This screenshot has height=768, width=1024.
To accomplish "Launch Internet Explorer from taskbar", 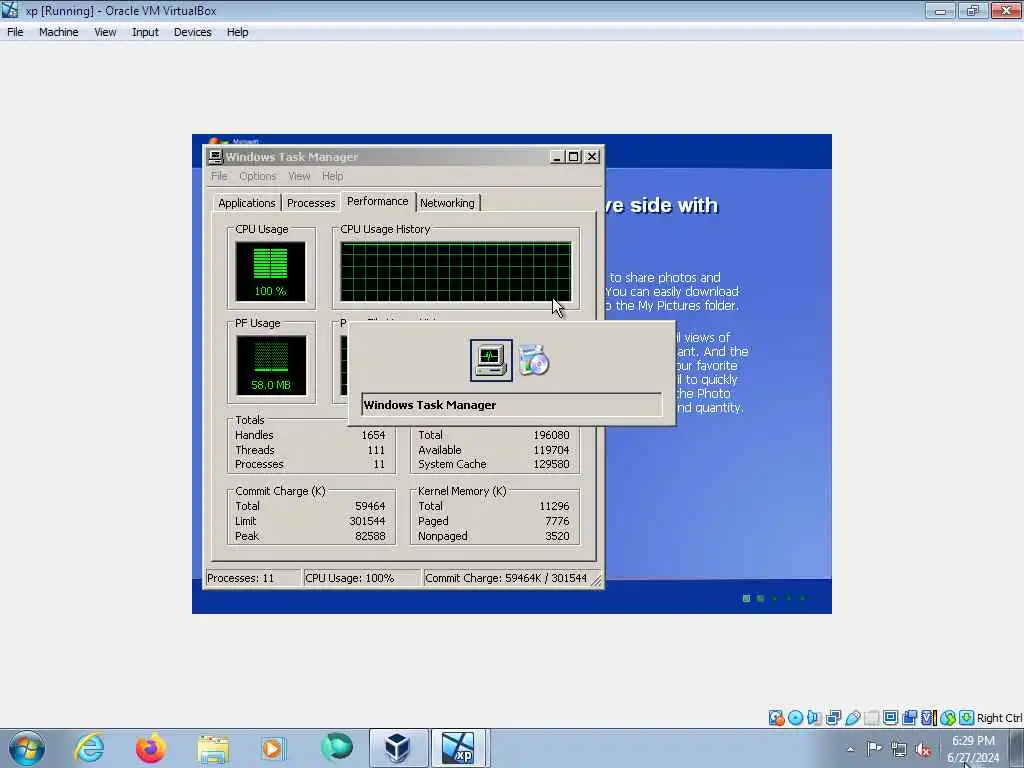I will [89, 748].
